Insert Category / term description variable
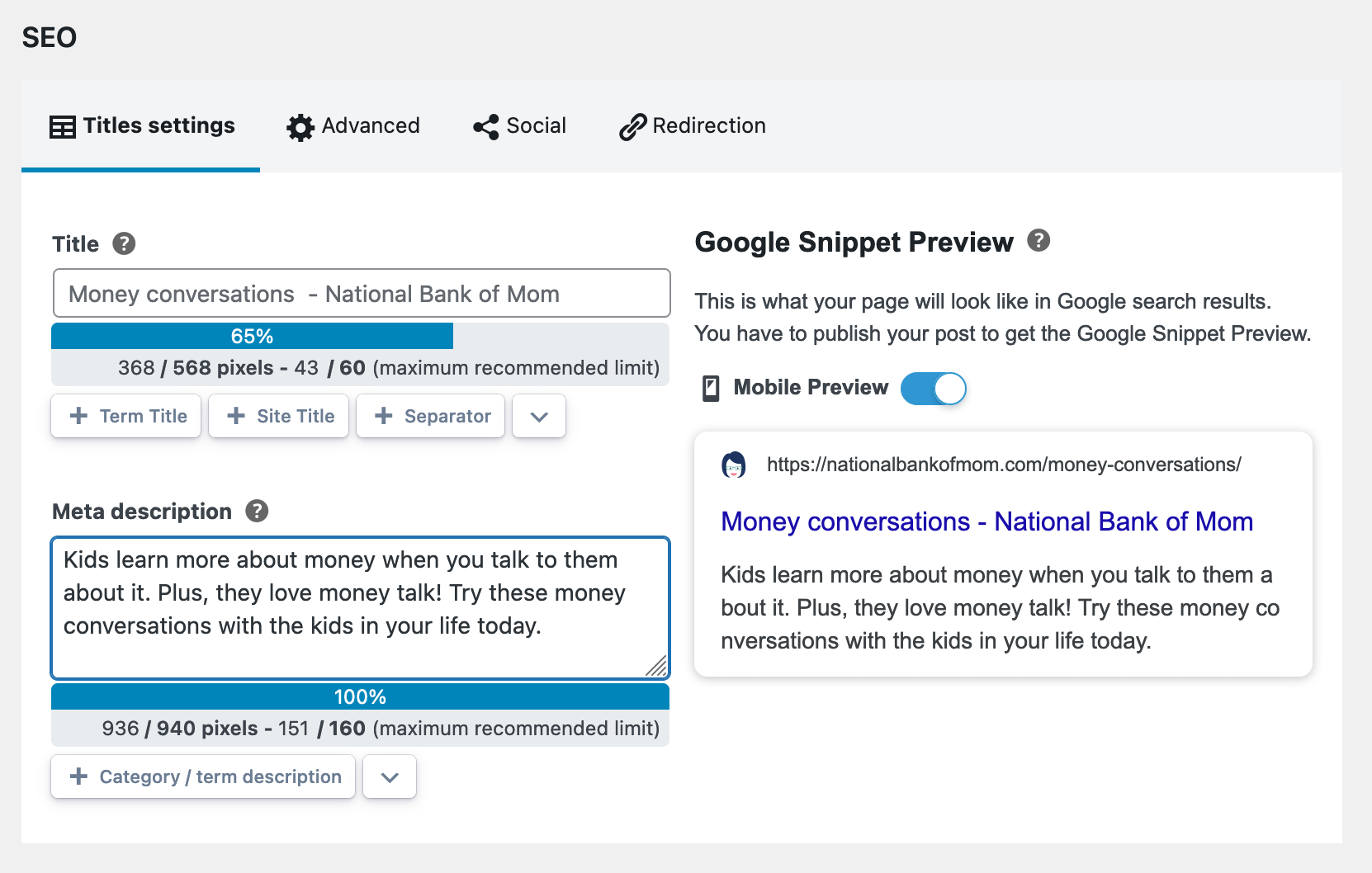1372x873 pixels. point(203,776)
